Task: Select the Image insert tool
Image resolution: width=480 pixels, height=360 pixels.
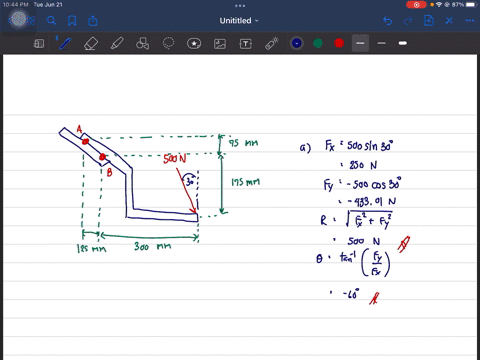Action: click(x=220, y=44)
